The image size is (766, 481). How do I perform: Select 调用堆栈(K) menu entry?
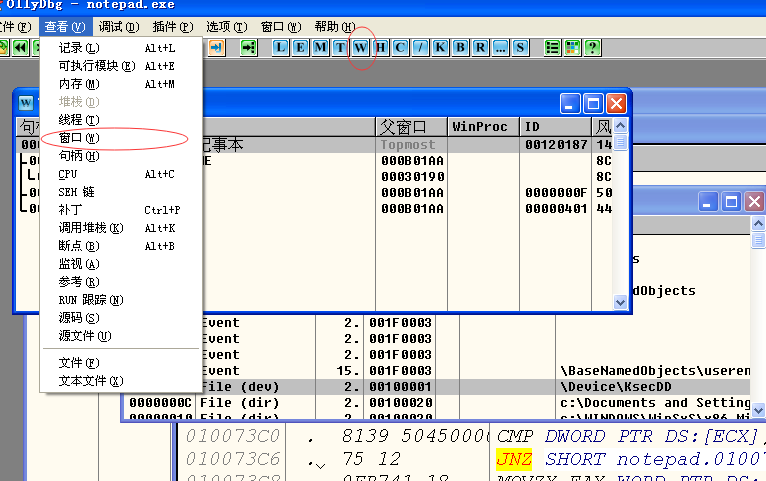121,228
